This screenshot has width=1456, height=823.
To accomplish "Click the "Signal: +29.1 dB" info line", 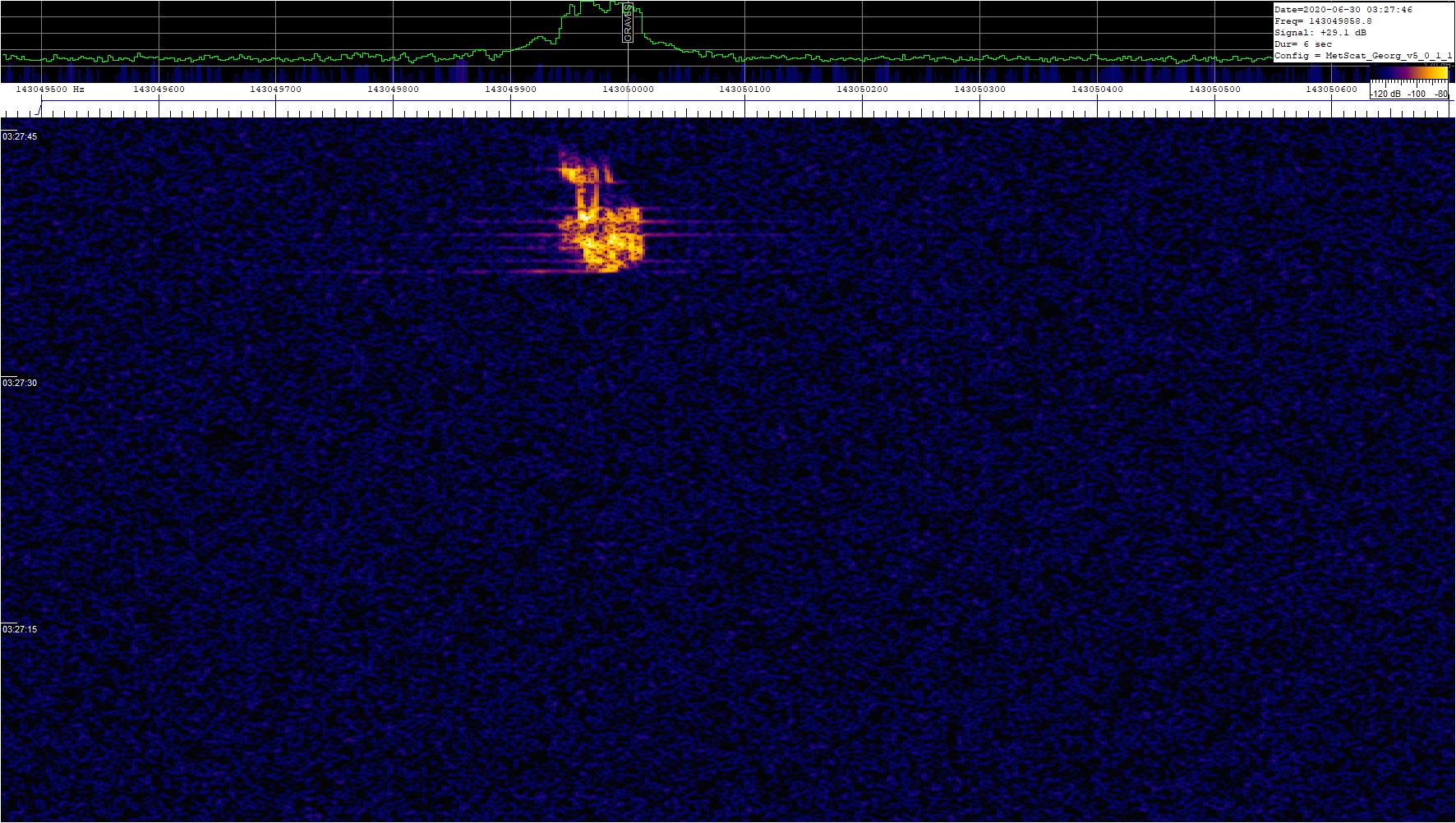I will tap(1320, 33).
